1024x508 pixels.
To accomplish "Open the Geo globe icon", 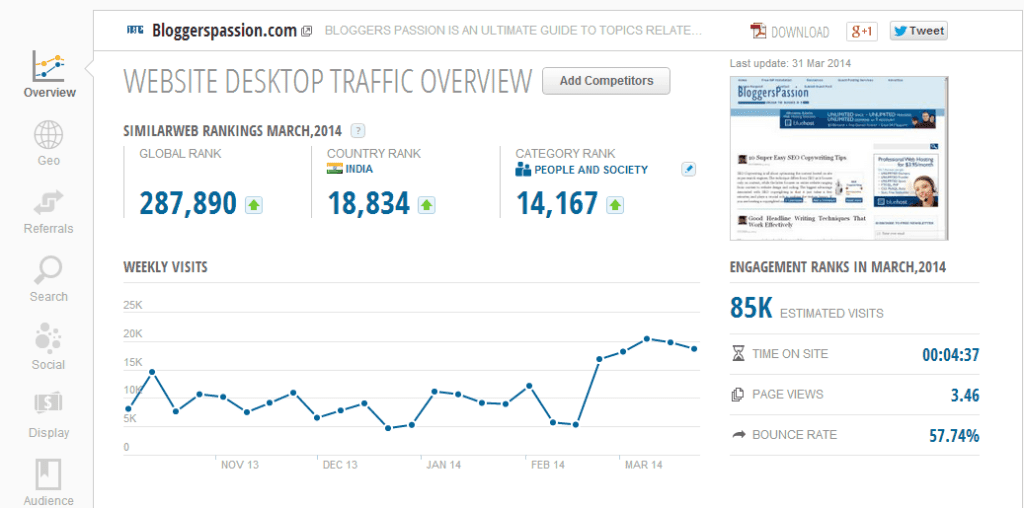I will click(49, 135).
